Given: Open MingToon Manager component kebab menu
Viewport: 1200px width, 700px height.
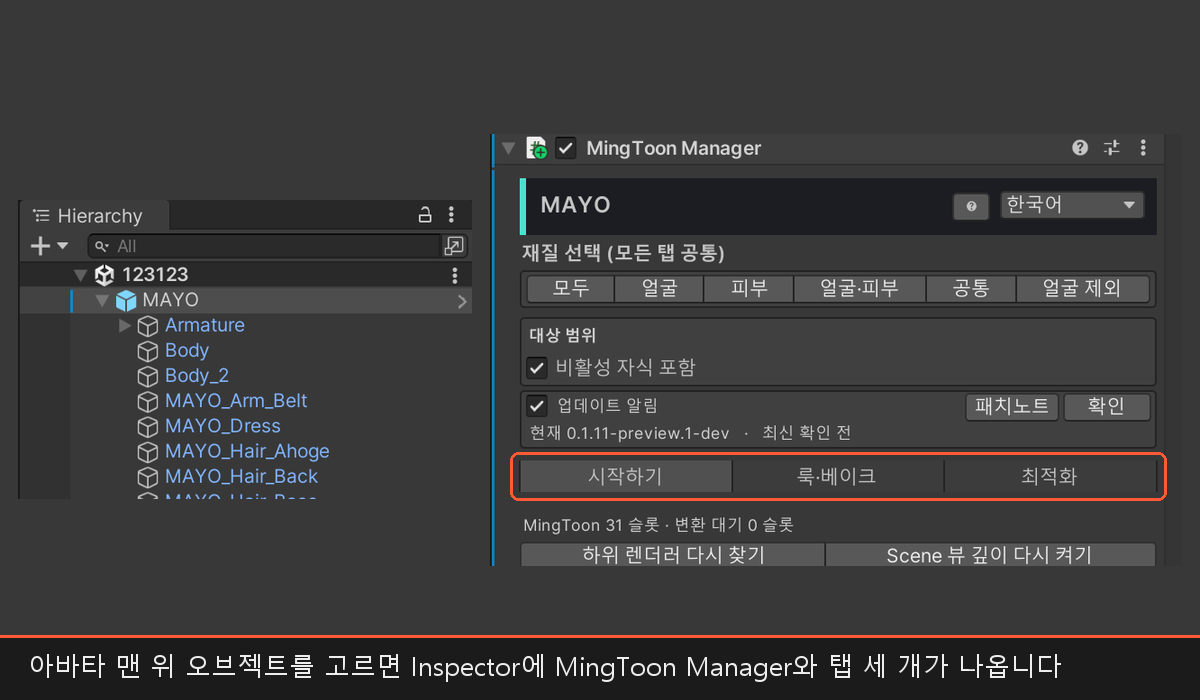Looking at the screenshot, I should coord(1144,148).
